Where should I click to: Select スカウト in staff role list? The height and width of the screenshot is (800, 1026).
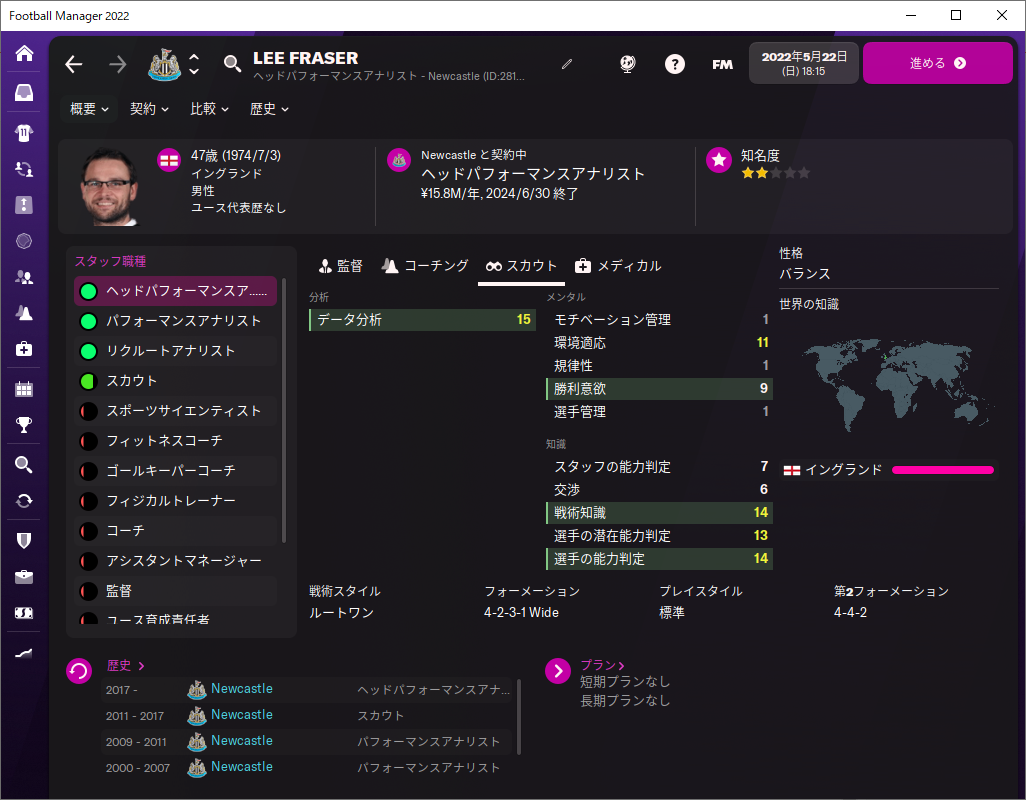coord(175,381)
